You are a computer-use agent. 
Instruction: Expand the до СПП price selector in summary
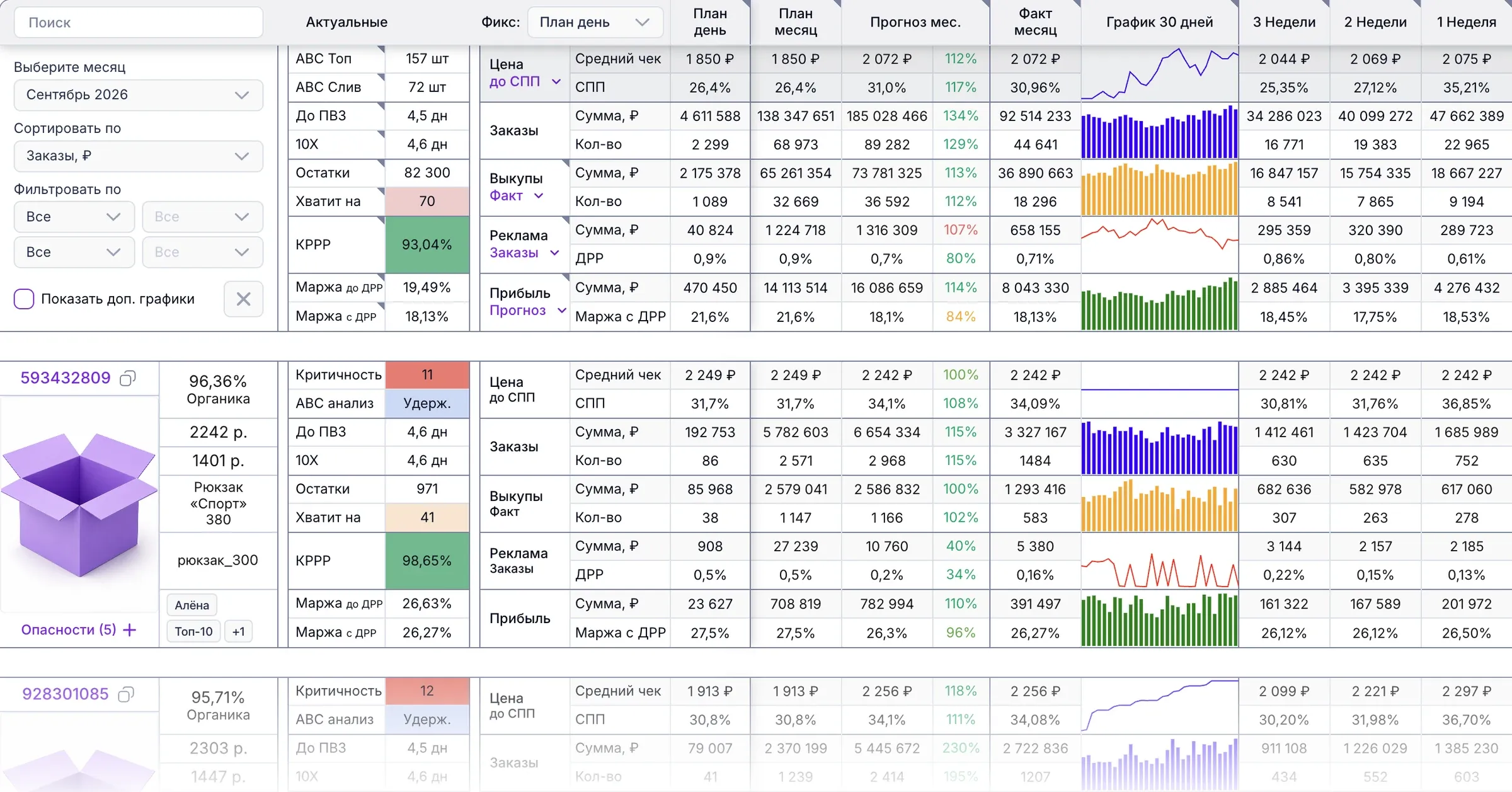point(525,81)
